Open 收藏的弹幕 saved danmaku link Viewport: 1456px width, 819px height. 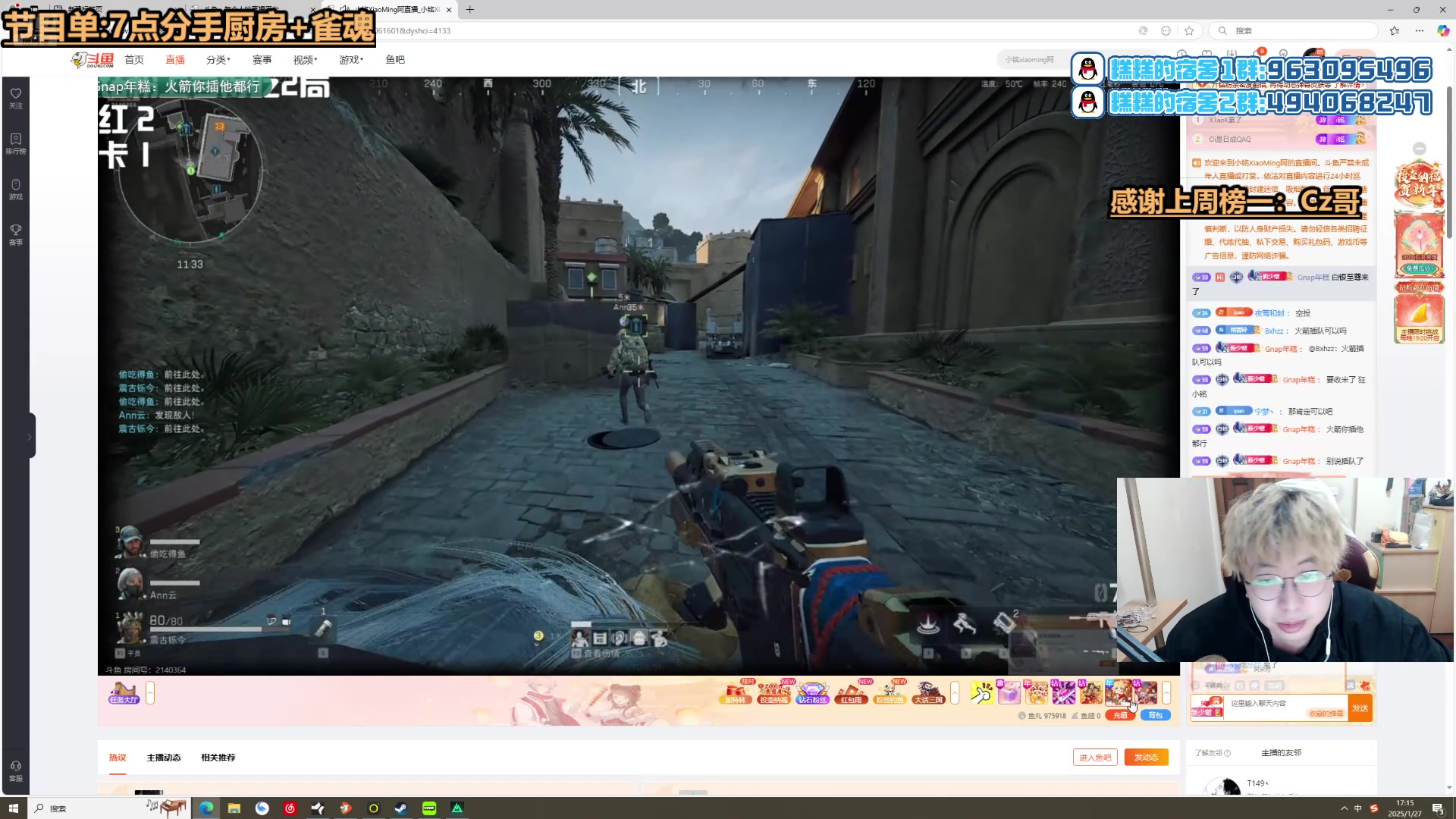(1326, 714)
